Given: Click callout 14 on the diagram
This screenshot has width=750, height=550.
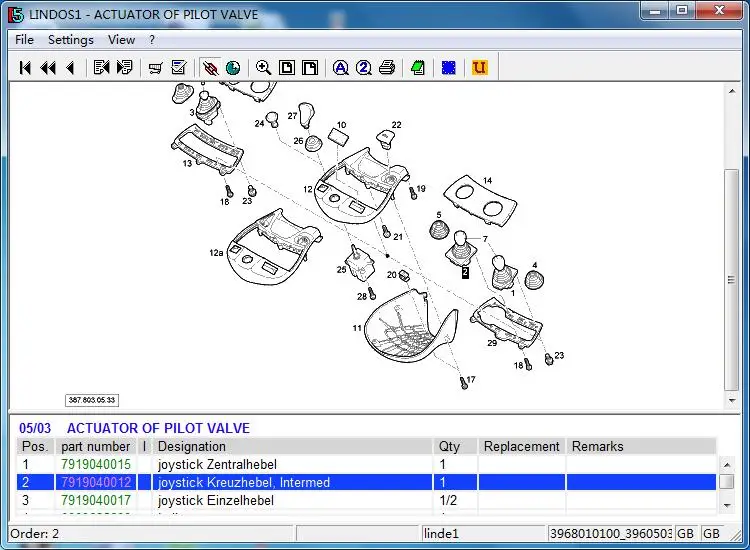Looking at the screenshot, I should (487, 180).
